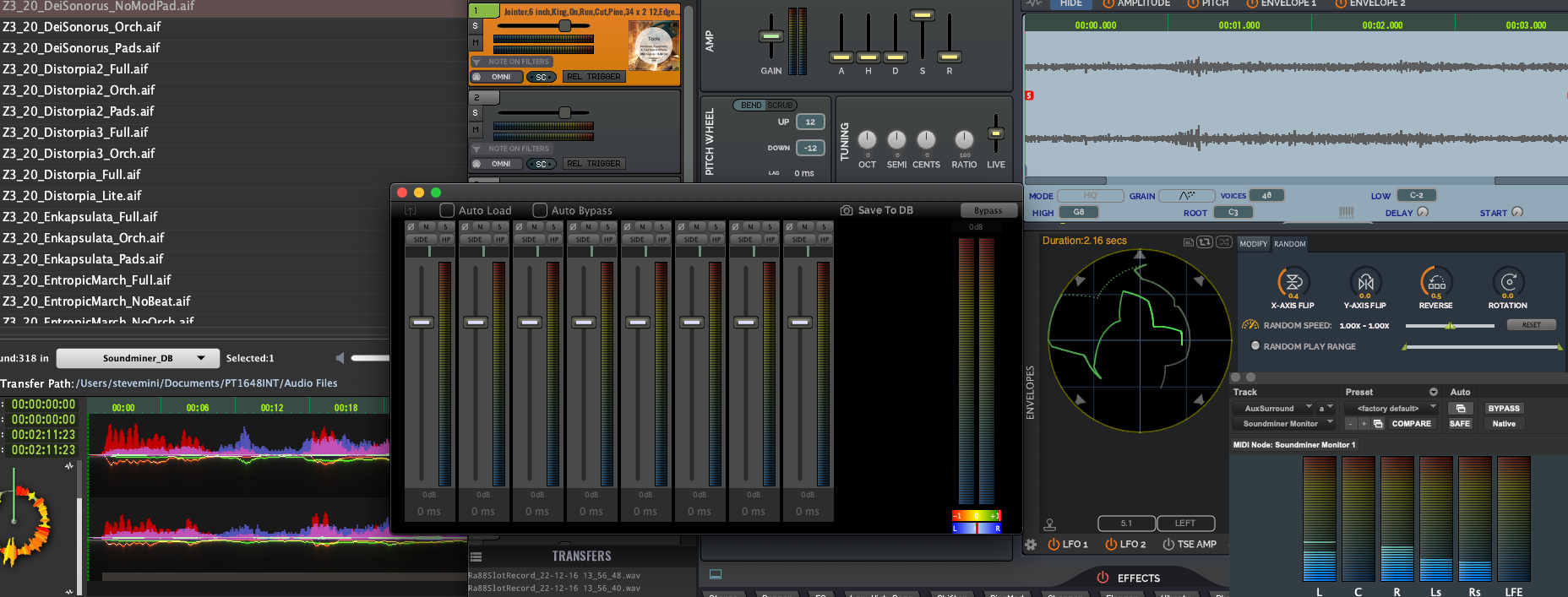
Task: Click the AMP GAIN fader handle
Action: (x=770, y=36)
